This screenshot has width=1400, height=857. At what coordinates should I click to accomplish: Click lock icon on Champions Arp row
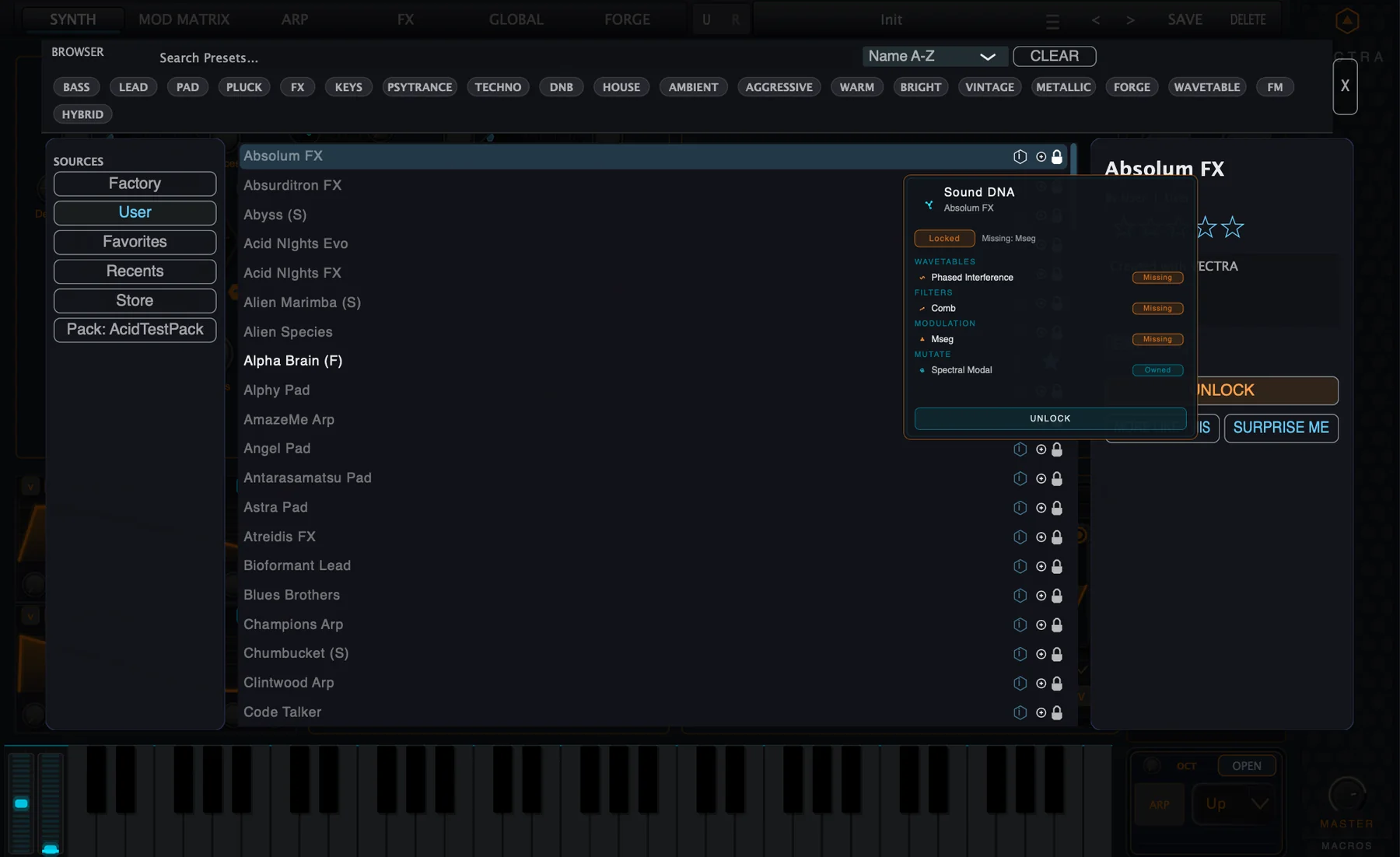pos(1057,625)
